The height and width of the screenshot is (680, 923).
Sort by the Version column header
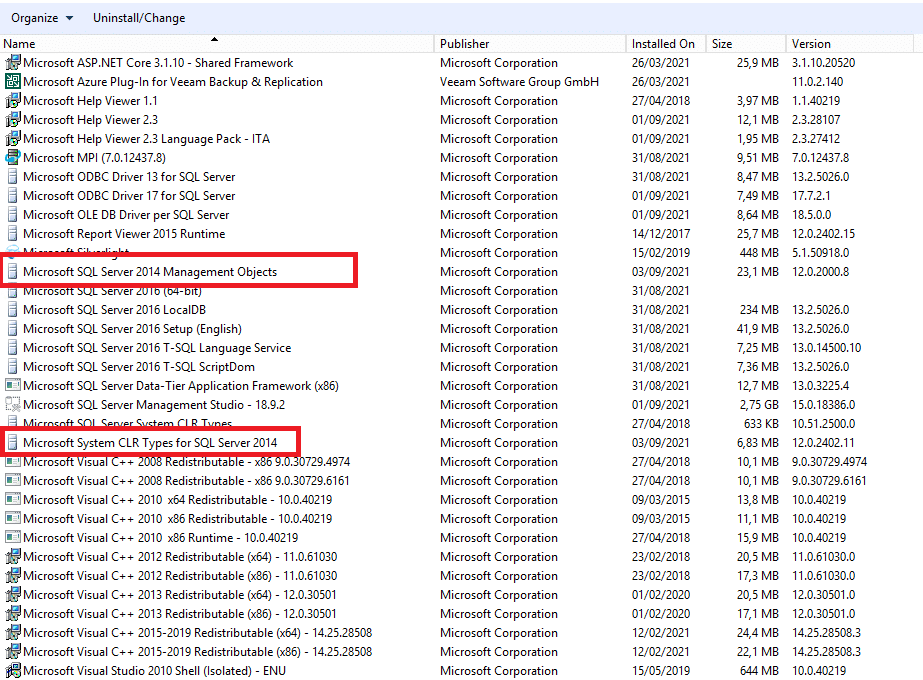[849, 44]
